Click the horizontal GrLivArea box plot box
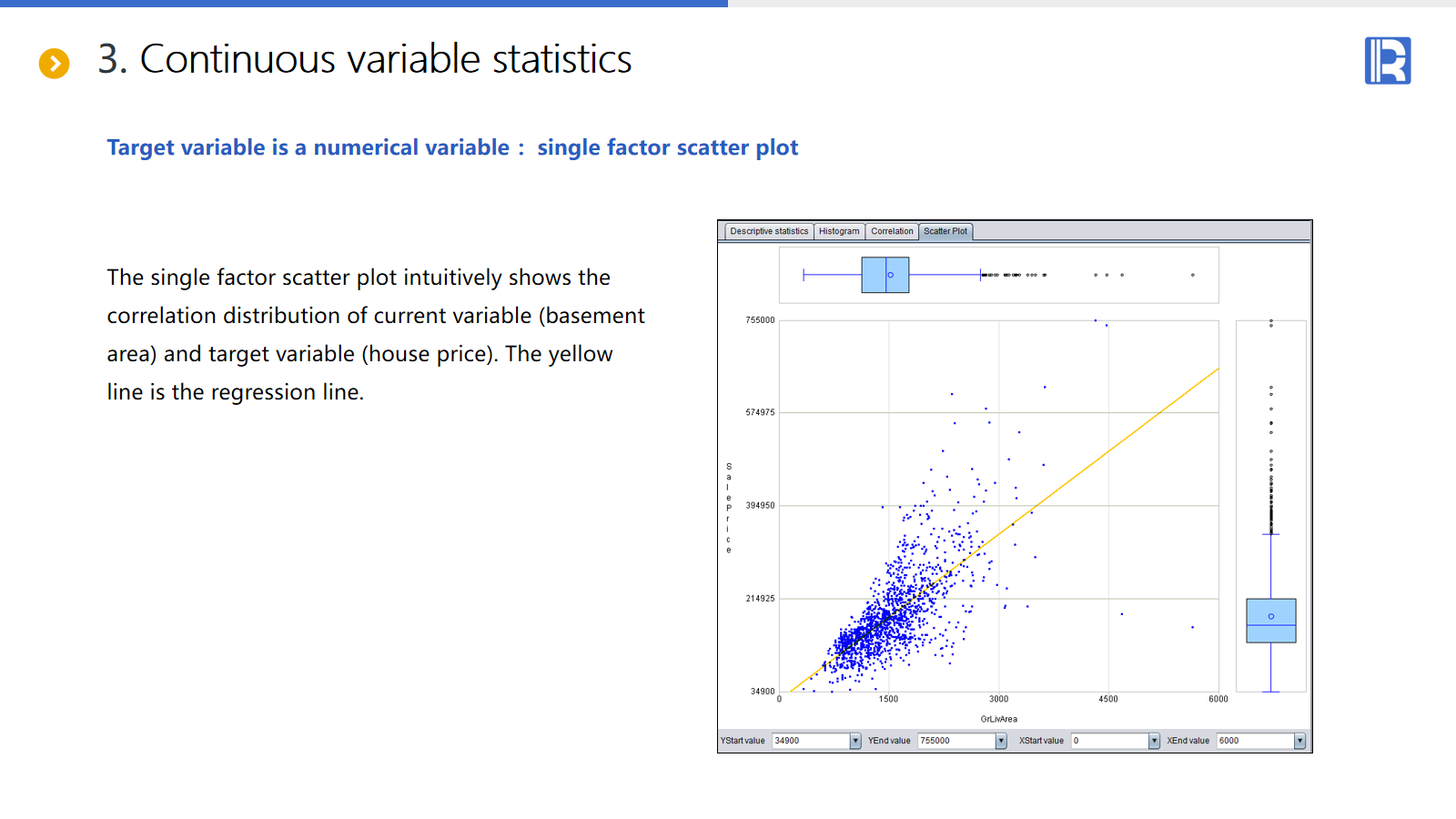The height and width of the screenshot is (819, 1456). pyautogui.click(x=885, y=275)
